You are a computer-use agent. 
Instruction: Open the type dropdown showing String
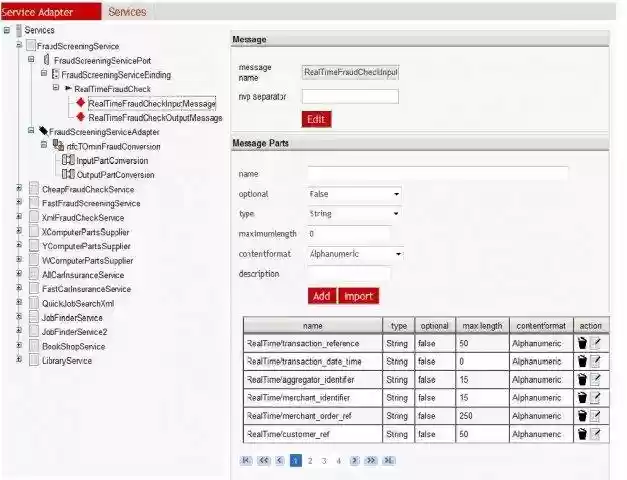pos(354,214)
